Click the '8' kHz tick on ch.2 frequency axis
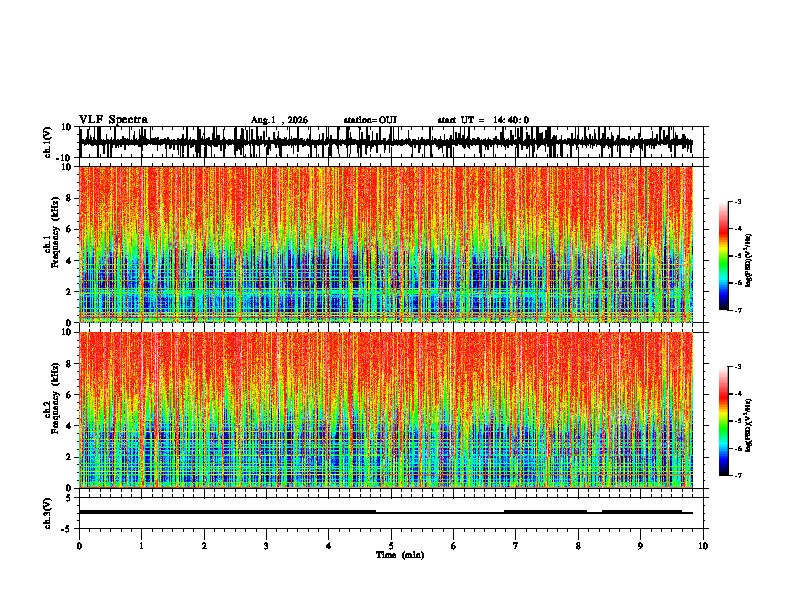This screenshot has width=792, height=612. pos(69,364)
